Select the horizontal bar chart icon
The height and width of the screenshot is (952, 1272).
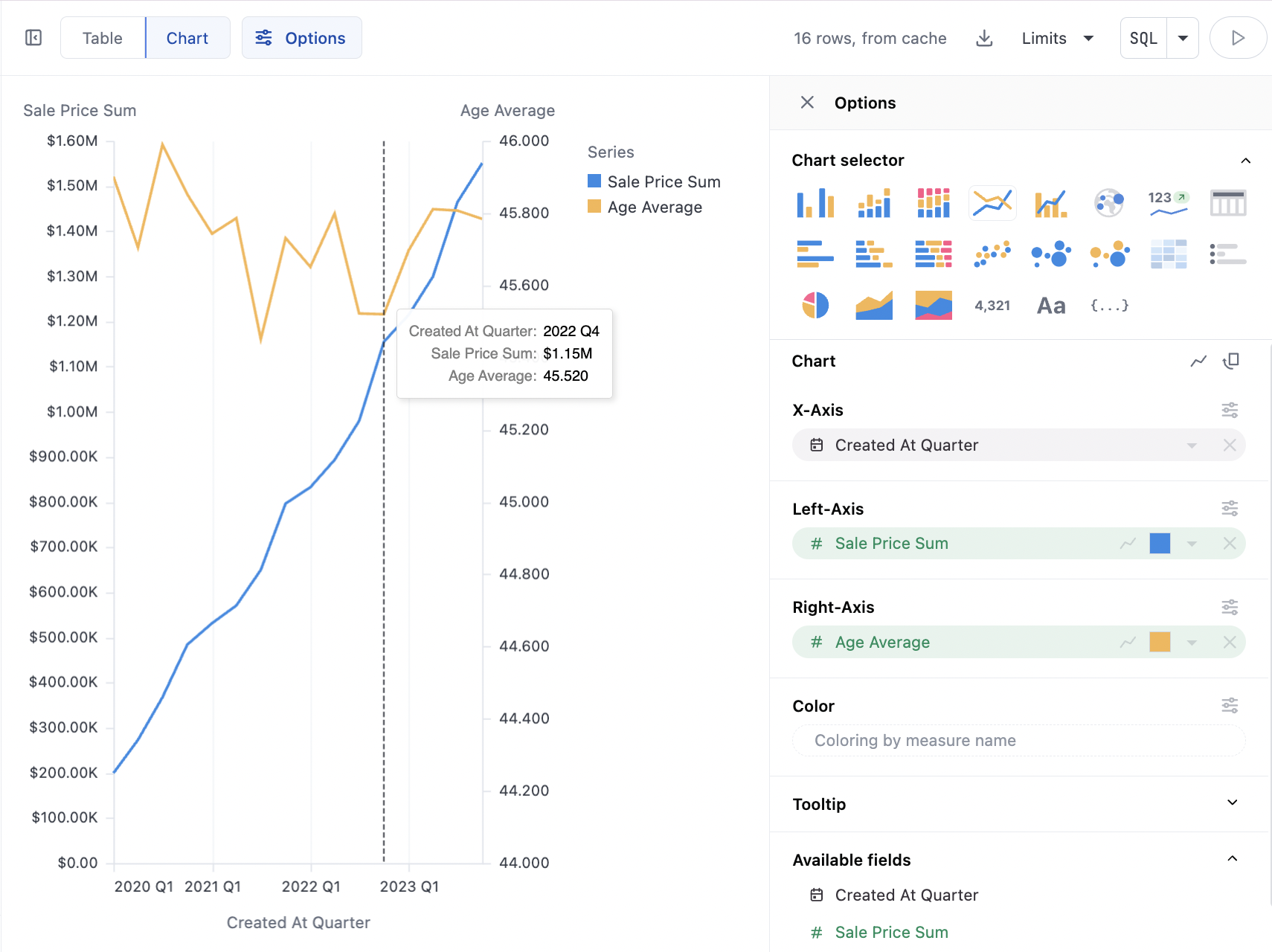[x=815, y=254]
